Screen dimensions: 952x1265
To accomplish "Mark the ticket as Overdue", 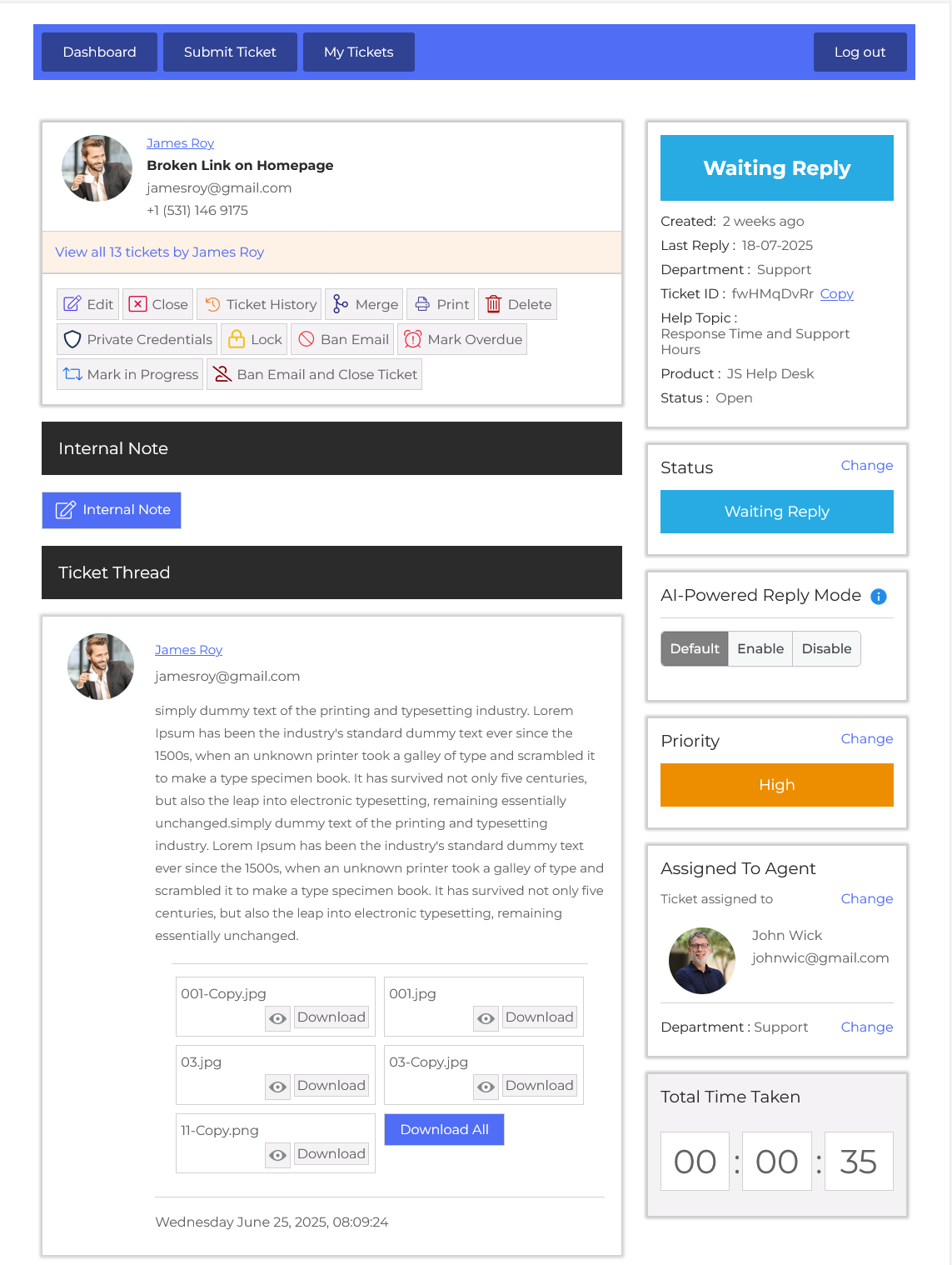I will (x=462, y=339).
